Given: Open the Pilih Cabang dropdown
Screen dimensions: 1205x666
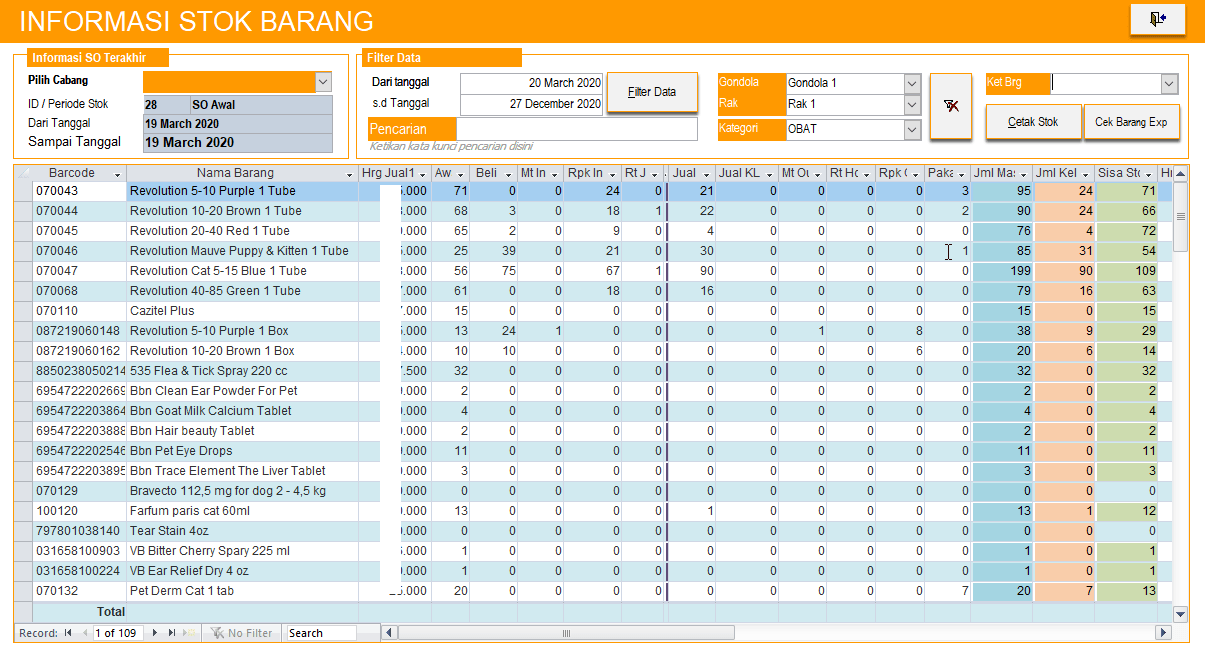Looking at the screenshot, I should pyautogui.click(x=323, y=82).
